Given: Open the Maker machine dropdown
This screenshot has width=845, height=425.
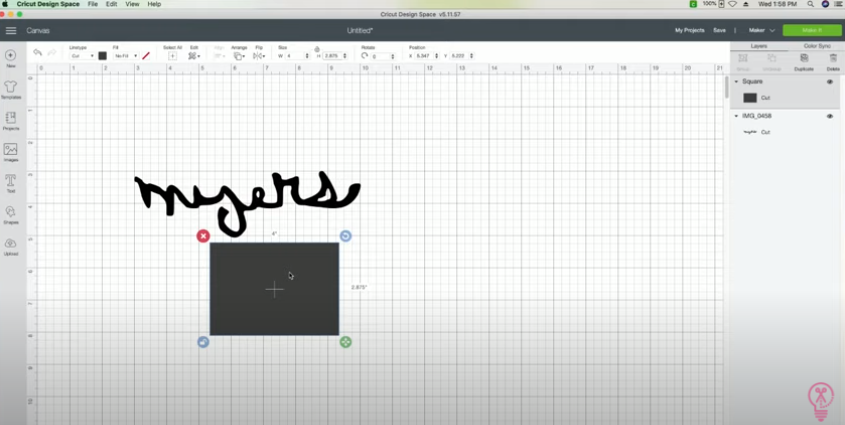Looking at the screenshot, I should coord(761,31).
